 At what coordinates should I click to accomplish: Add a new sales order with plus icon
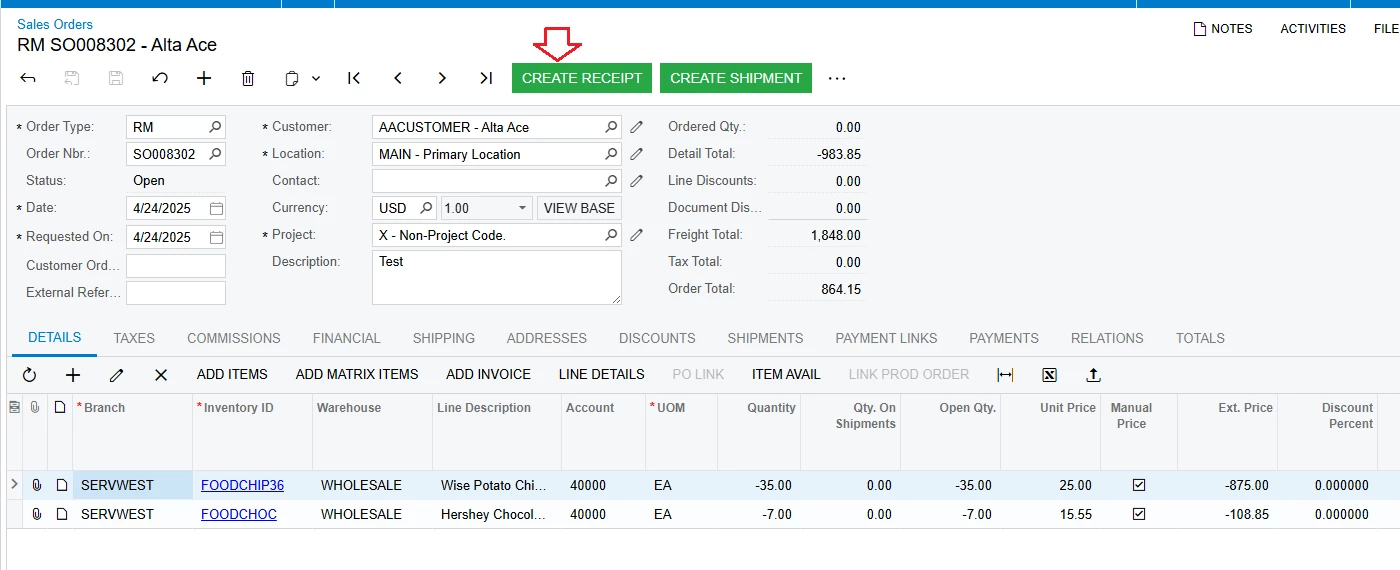204,78
